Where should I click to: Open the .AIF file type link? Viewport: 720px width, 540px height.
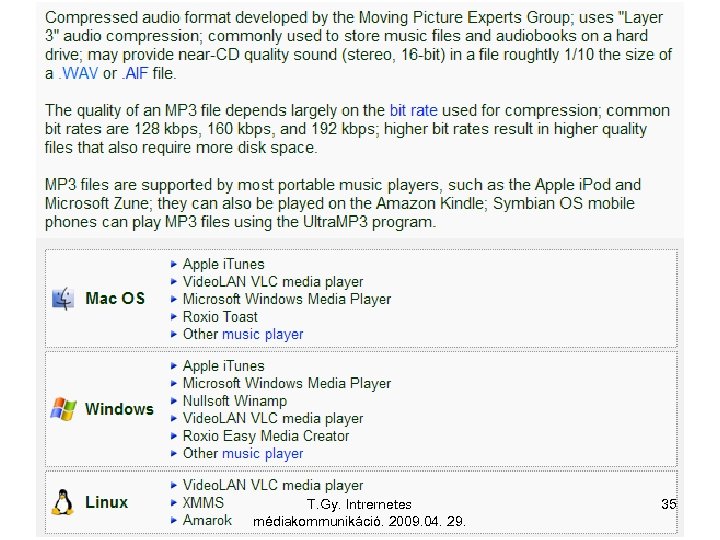(136, 74)
